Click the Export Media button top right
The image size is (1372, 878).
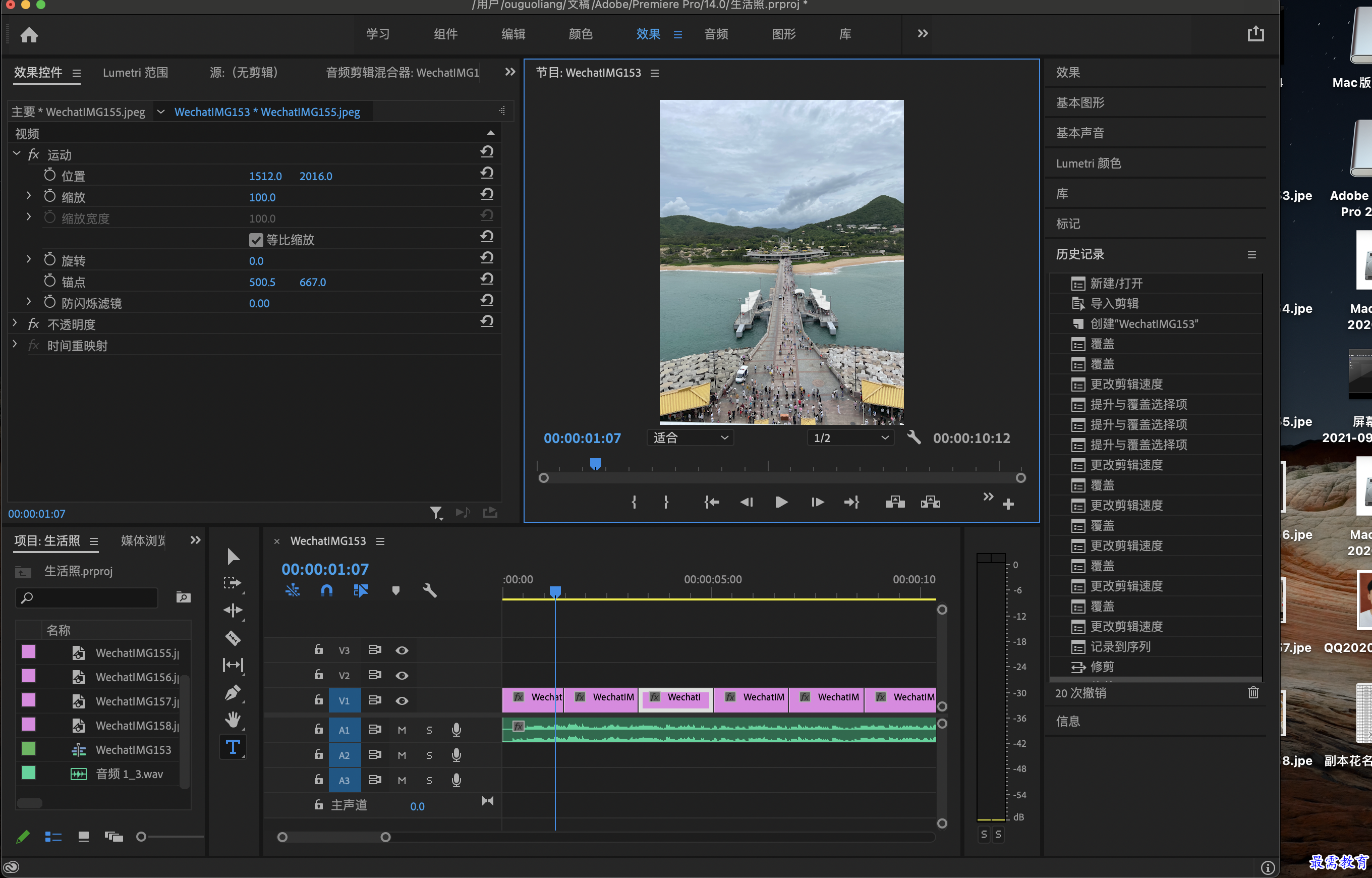1256,34
